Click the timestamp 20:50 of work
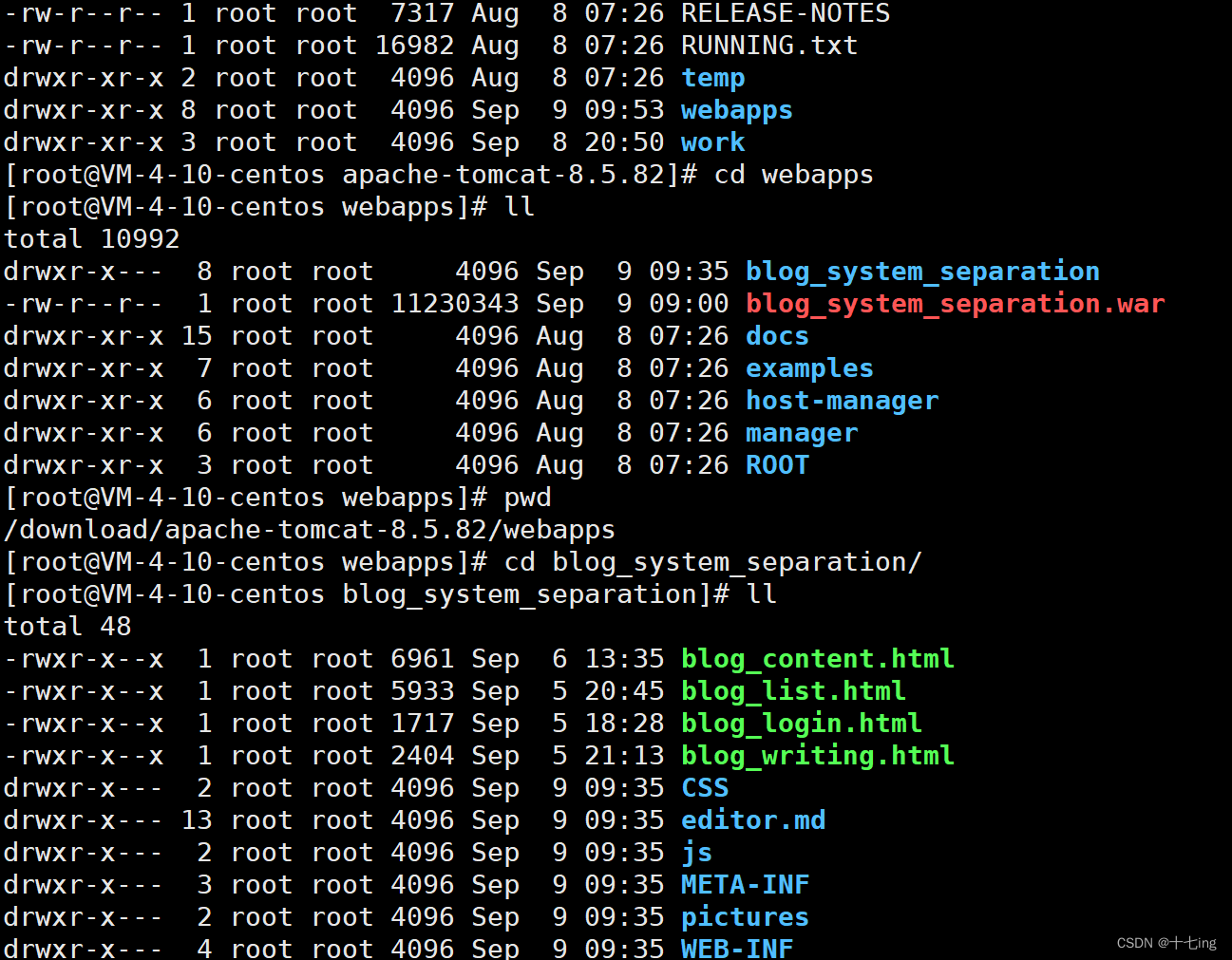1232x960 pixels. point(624,142)
